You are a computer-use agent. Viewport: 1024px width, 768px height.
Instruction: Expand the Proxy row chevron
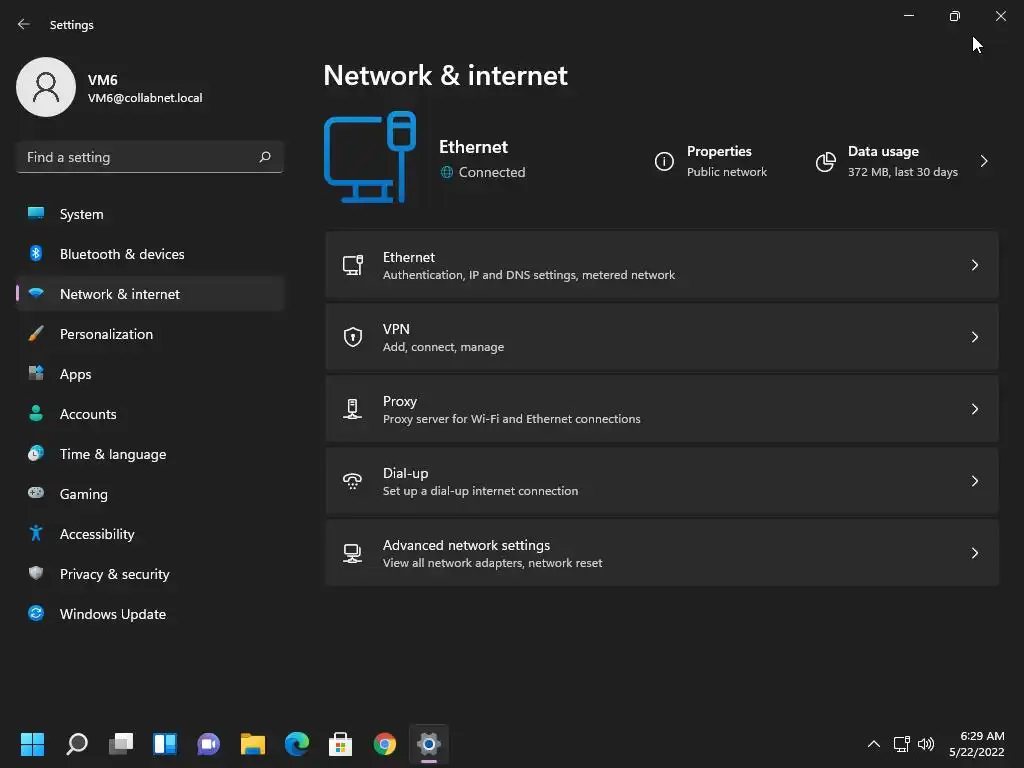coord(975,409)
